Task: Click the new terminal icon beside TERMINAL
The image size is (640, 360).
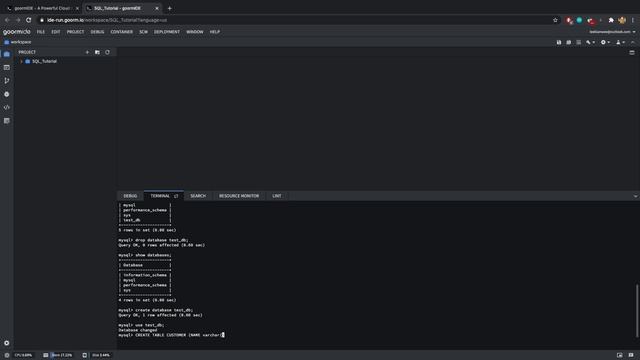Action: coord(176,196)
